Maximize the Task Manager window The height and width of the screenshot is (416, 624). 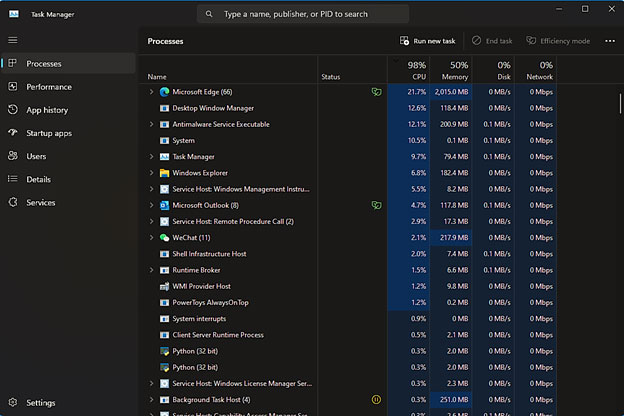pyautogui.click(x=585, y=9)
